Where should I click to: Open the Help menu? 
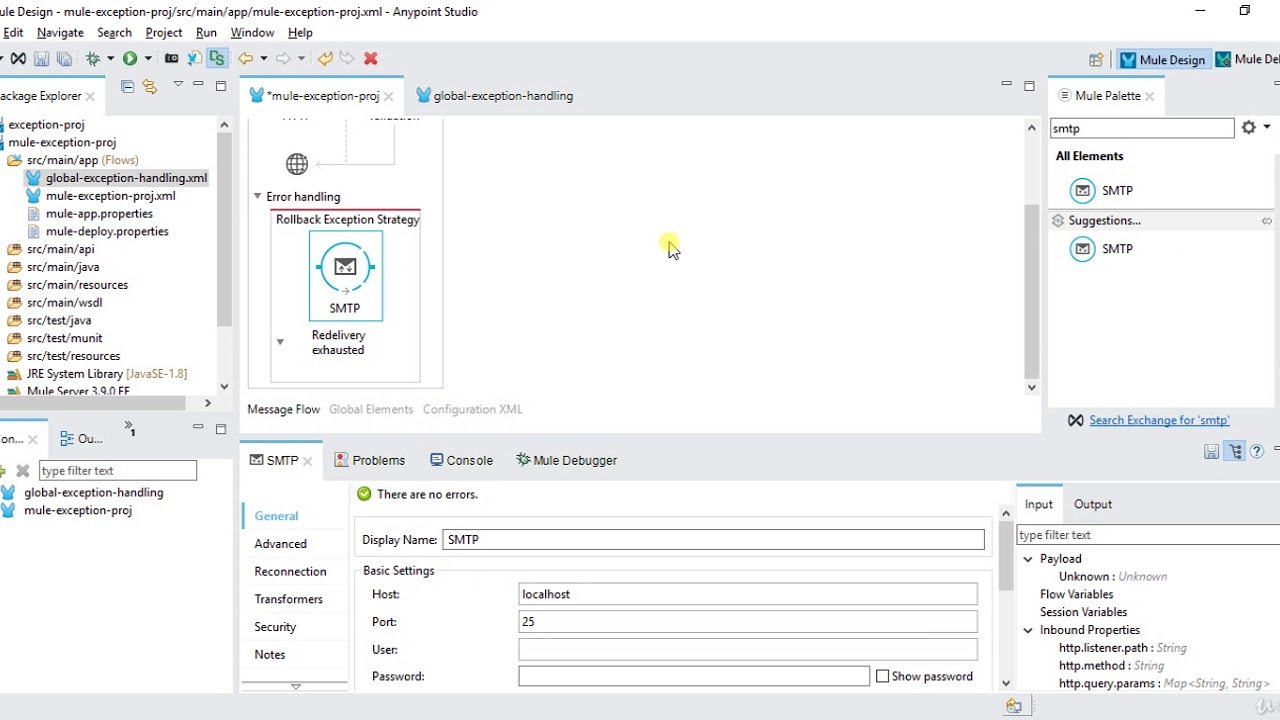pos(300,33)
